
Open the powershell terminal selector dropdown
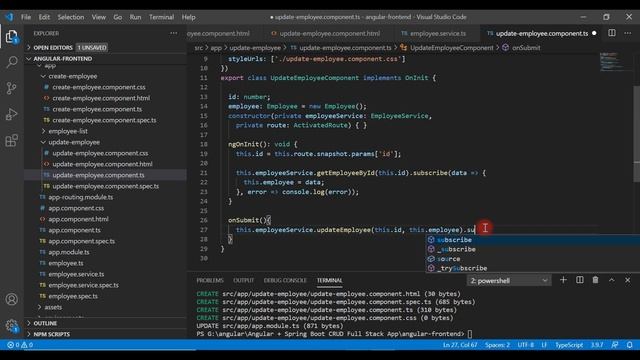tap(509, 280)
